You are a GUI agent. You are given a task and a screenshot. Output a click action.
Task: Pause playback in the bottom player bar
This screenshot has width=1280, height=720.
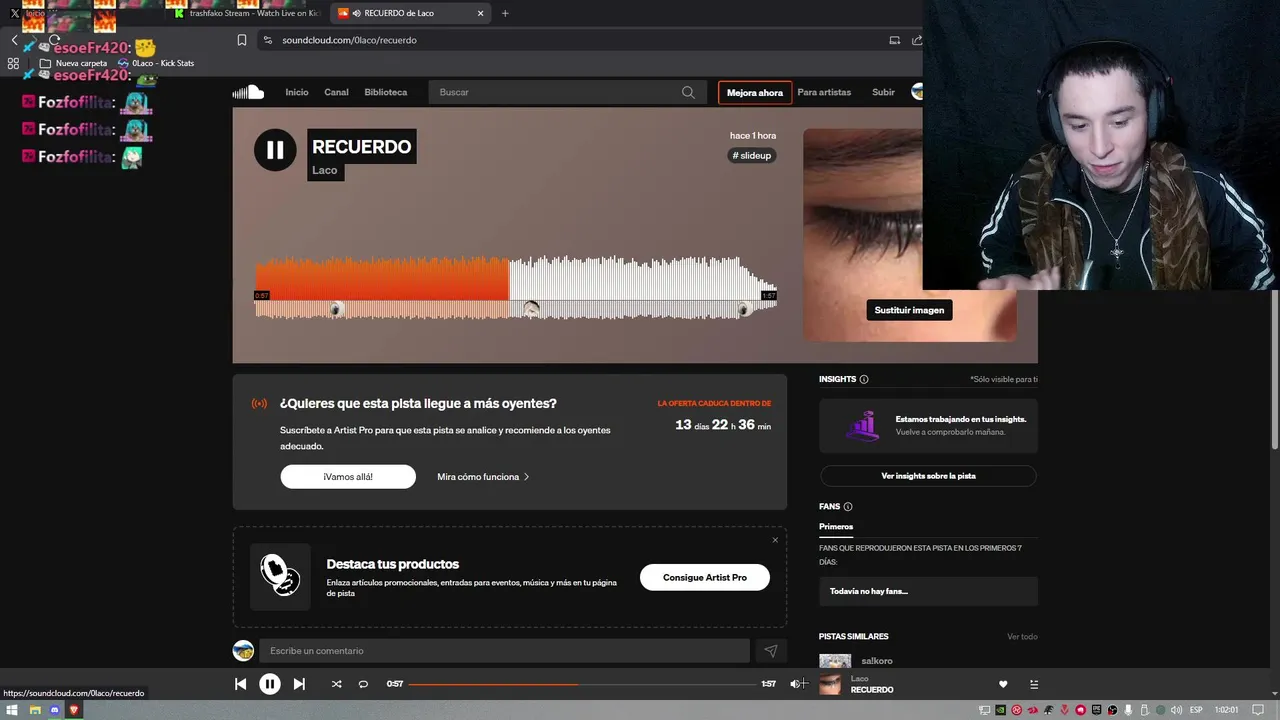pyautogui.click(x=270, y=684)
